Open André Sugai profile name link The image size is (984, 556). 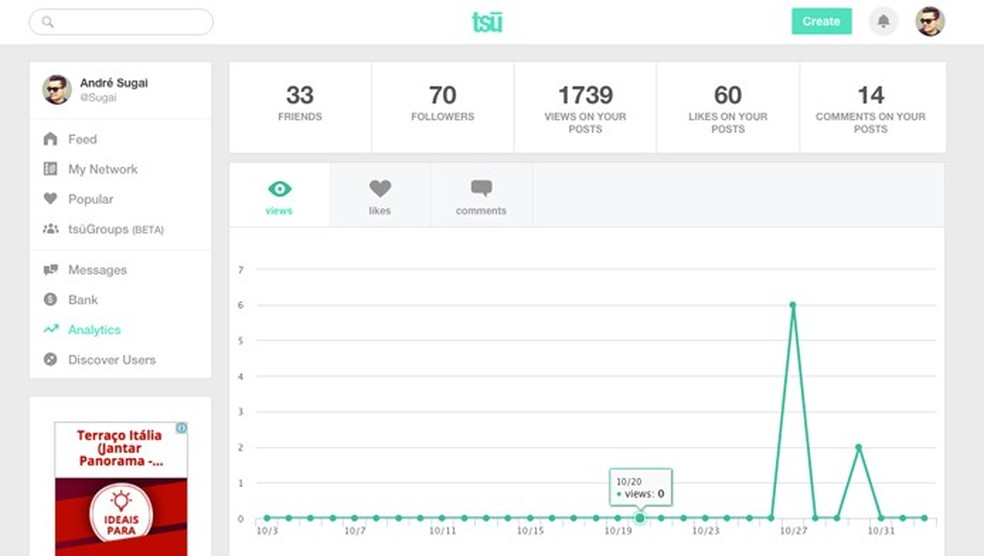pos(114,83)
